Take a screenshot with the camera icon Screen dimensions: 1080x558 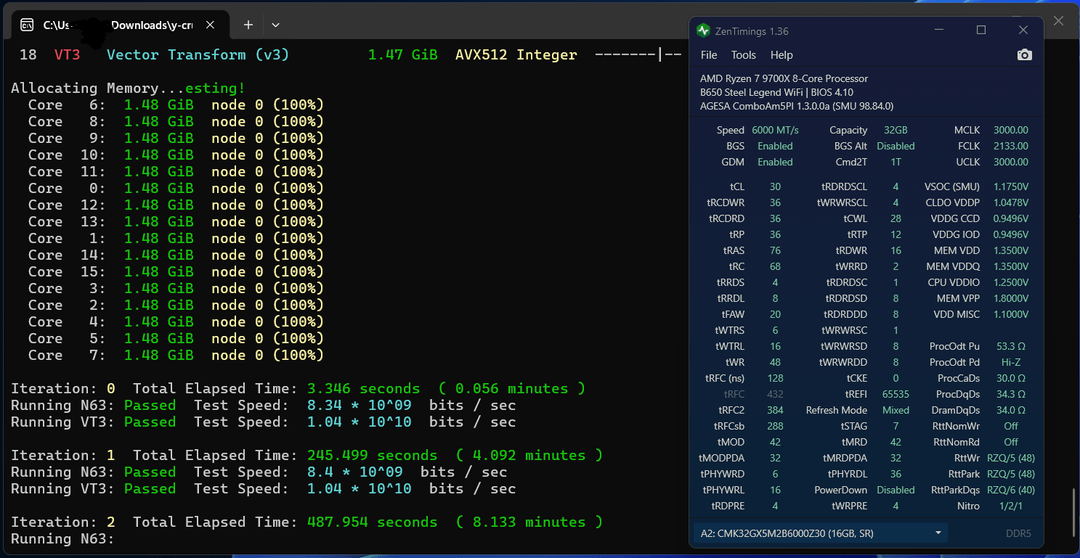tap(1024, 55)
